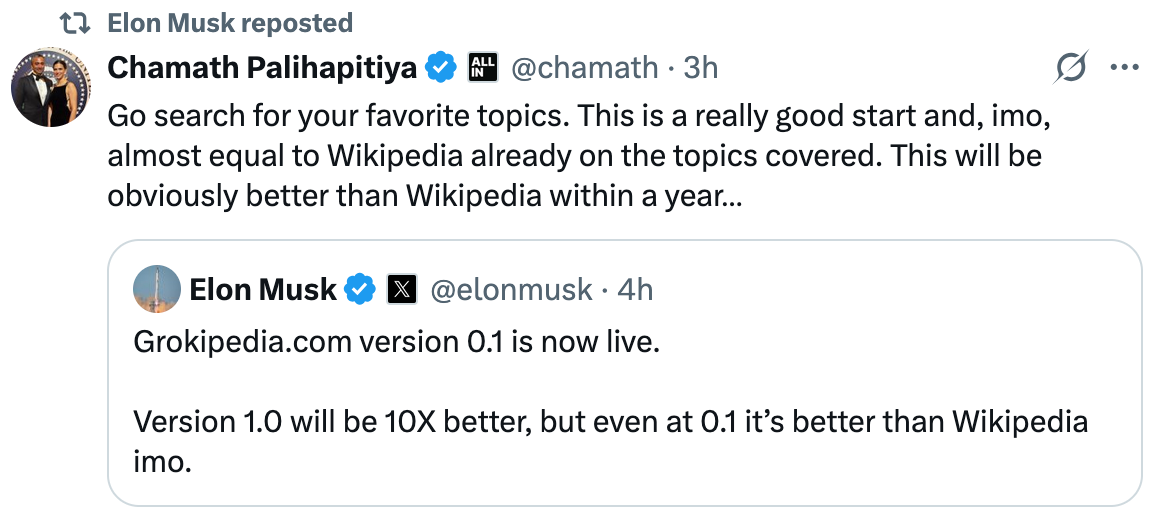Viewport: 1174px width, 522px height.
Task: Open the Chamath Palihapitiya display name
Action: [x=262, y=68]
